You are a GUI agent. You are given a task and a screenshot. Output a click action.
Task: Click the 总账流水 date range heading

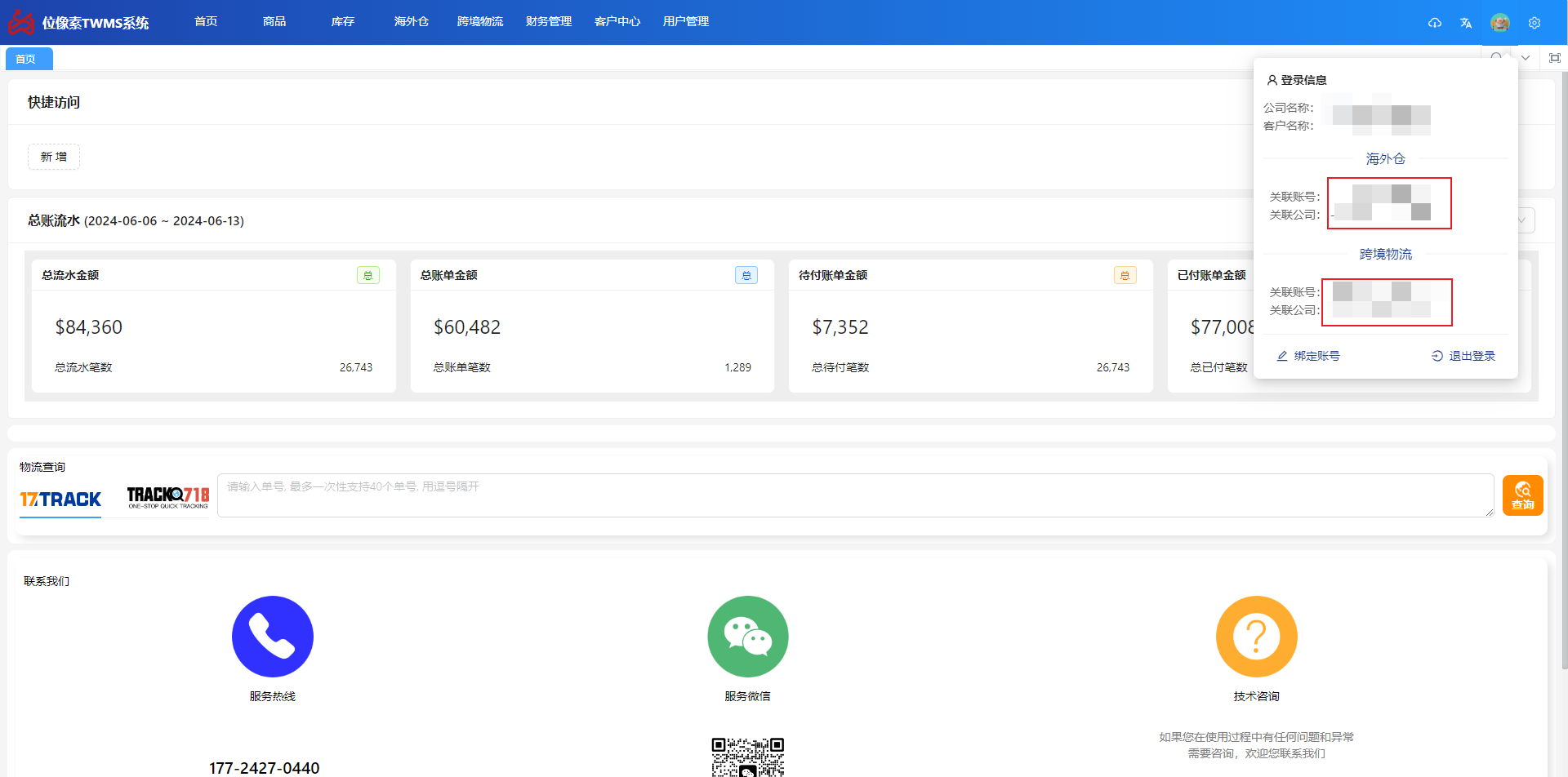[136, 220]
